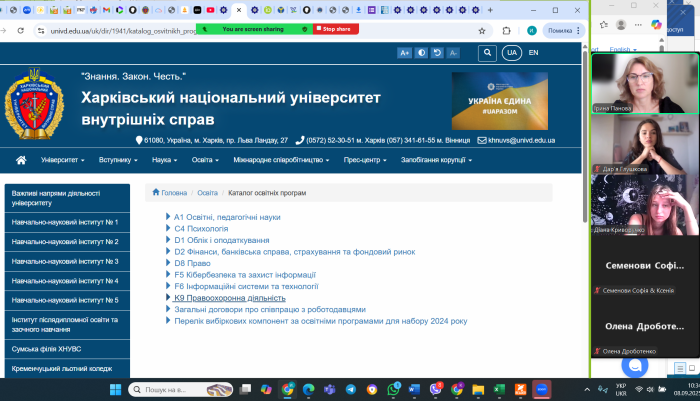Click the home icon in the navigation bar

click(21, 160)
